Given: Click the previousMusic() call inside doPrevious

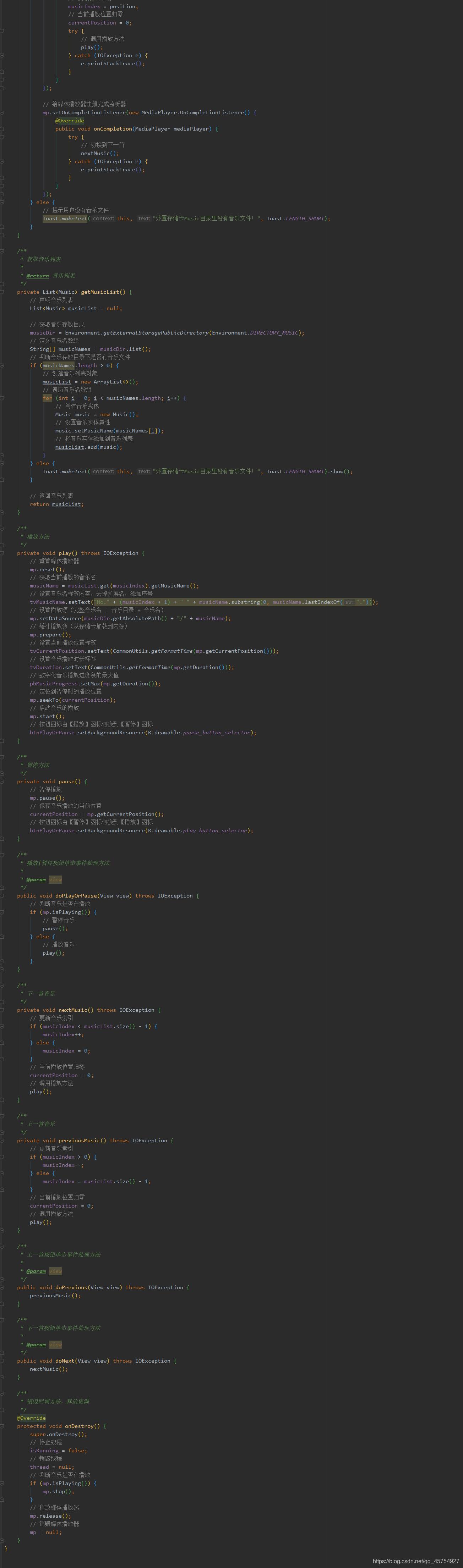Looking at the screenshot, I should tap(55, 1296).
